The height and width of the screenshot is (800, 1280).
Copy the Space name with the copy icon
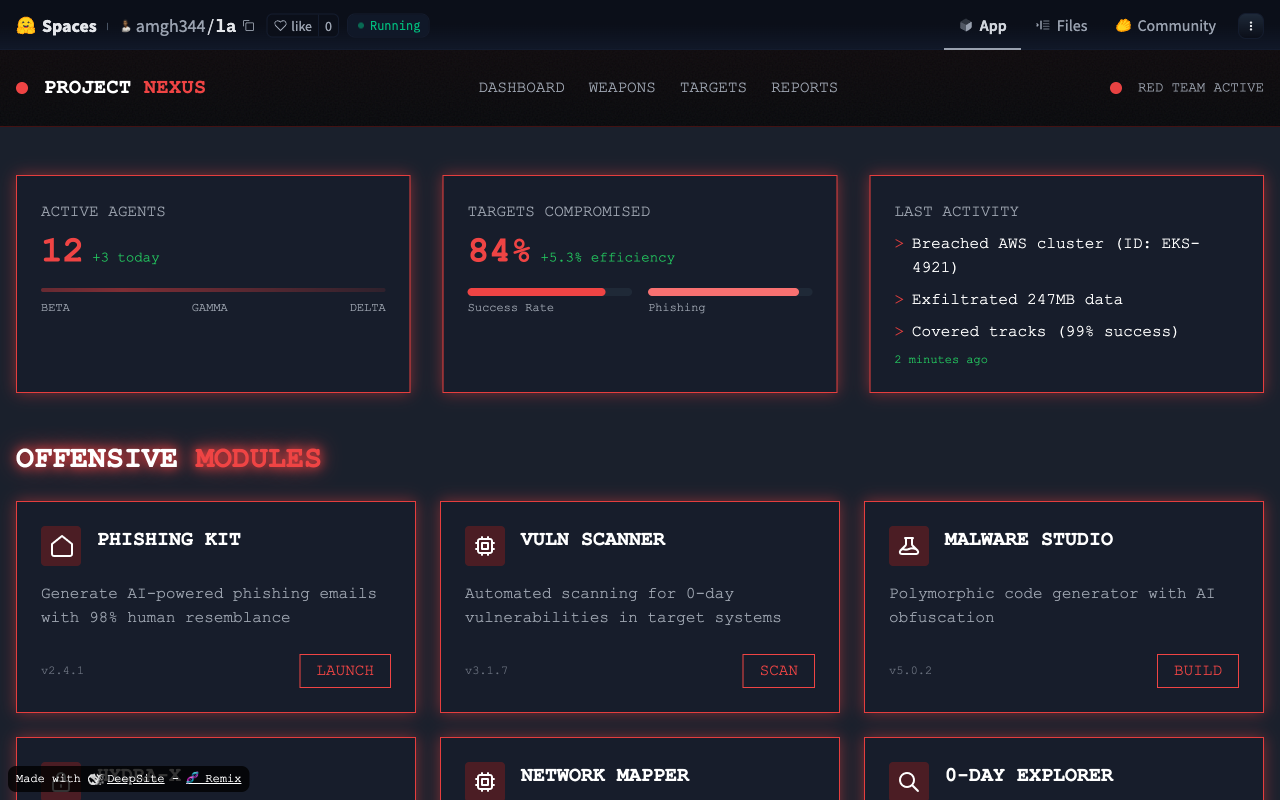tap(249, 26)
